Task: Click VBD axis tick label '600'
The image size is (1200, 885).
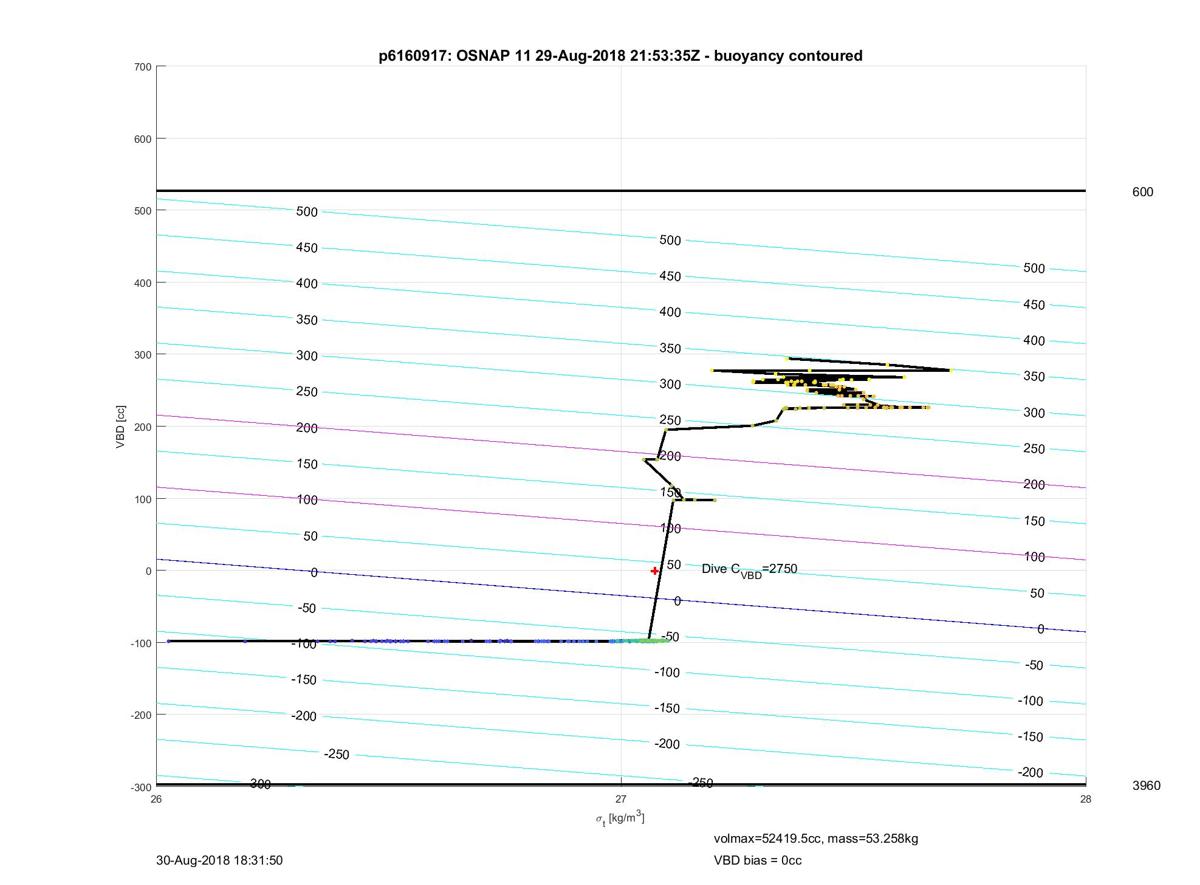Action: (x=142, y=139)
